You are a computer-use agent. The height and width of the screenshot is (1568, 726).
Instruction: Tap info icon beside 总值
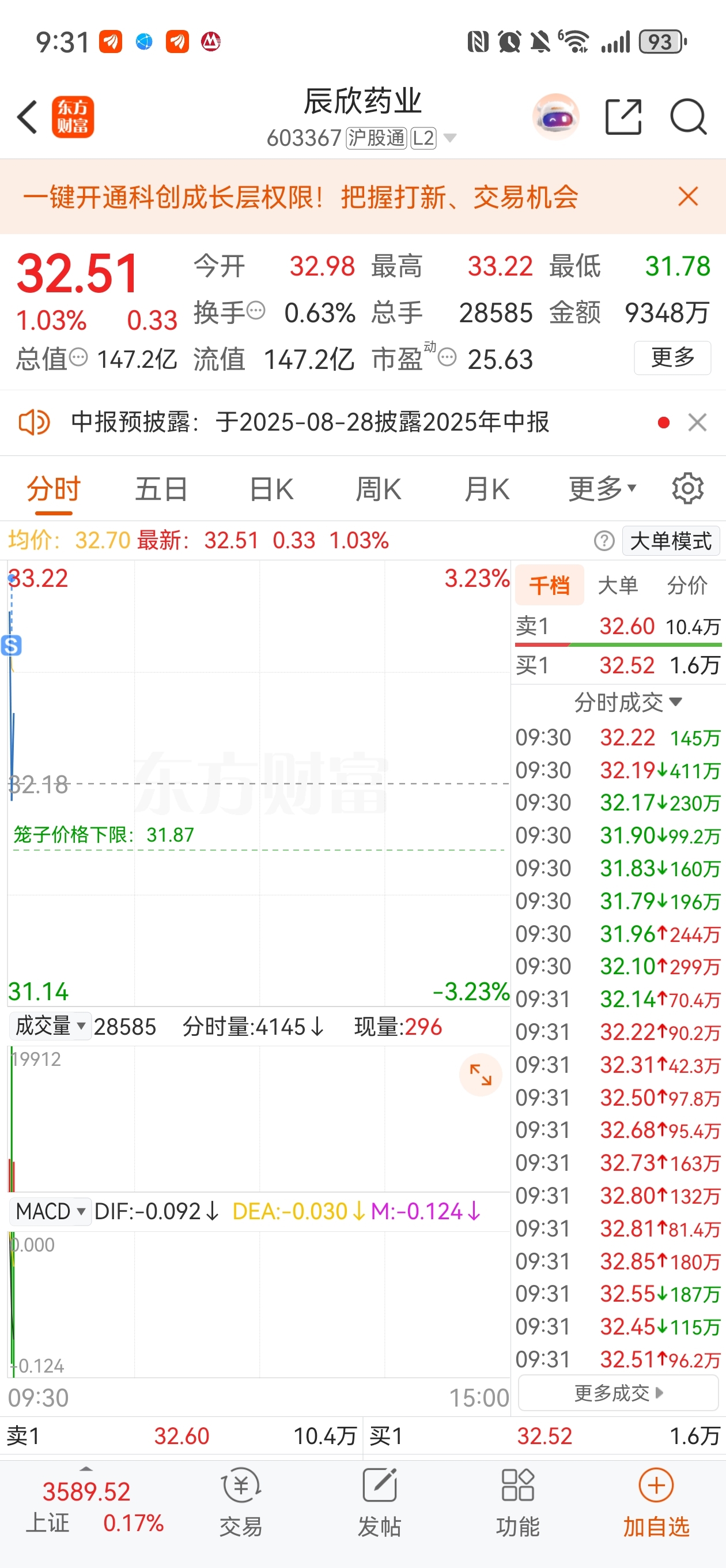(78, 357)
